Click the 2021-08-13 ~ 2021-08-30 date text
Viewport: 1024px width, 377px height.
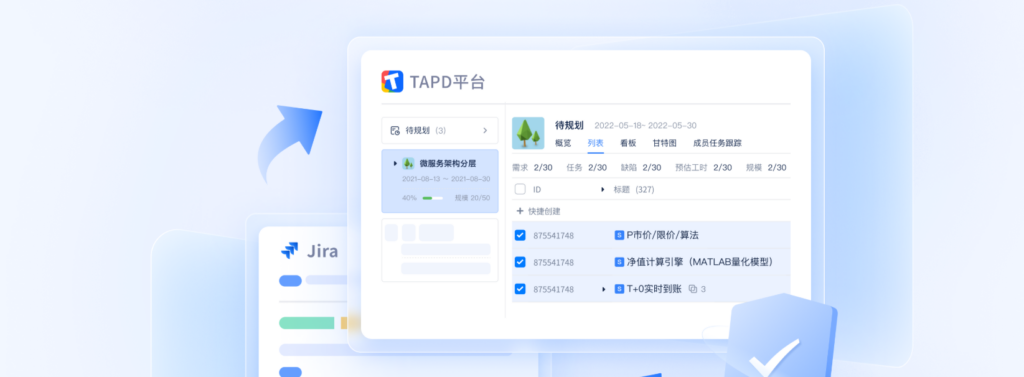(446, 179)
